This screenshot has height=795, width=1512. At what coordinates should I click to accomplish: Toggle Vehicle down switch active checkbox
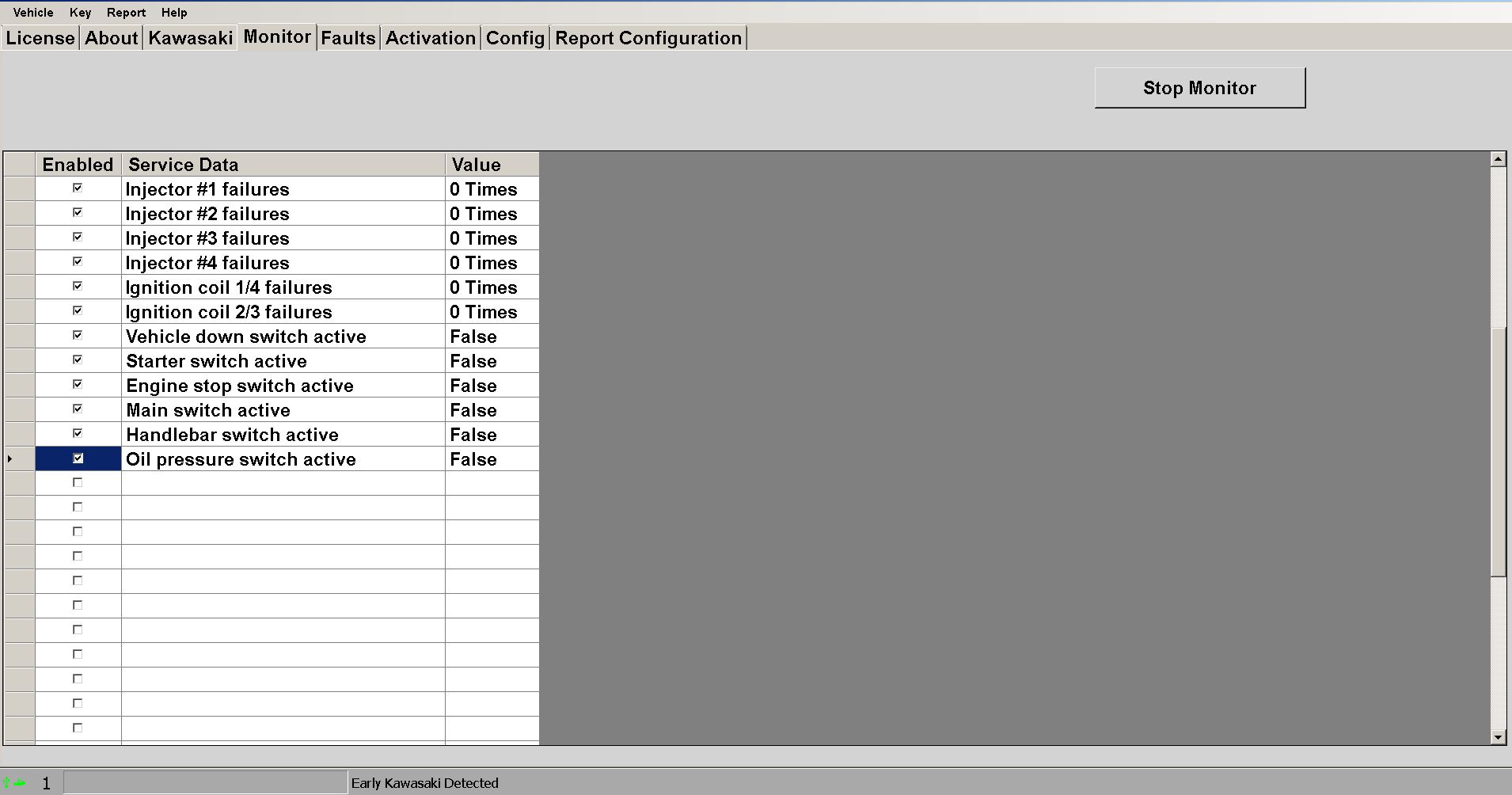(x=78, y=335)
